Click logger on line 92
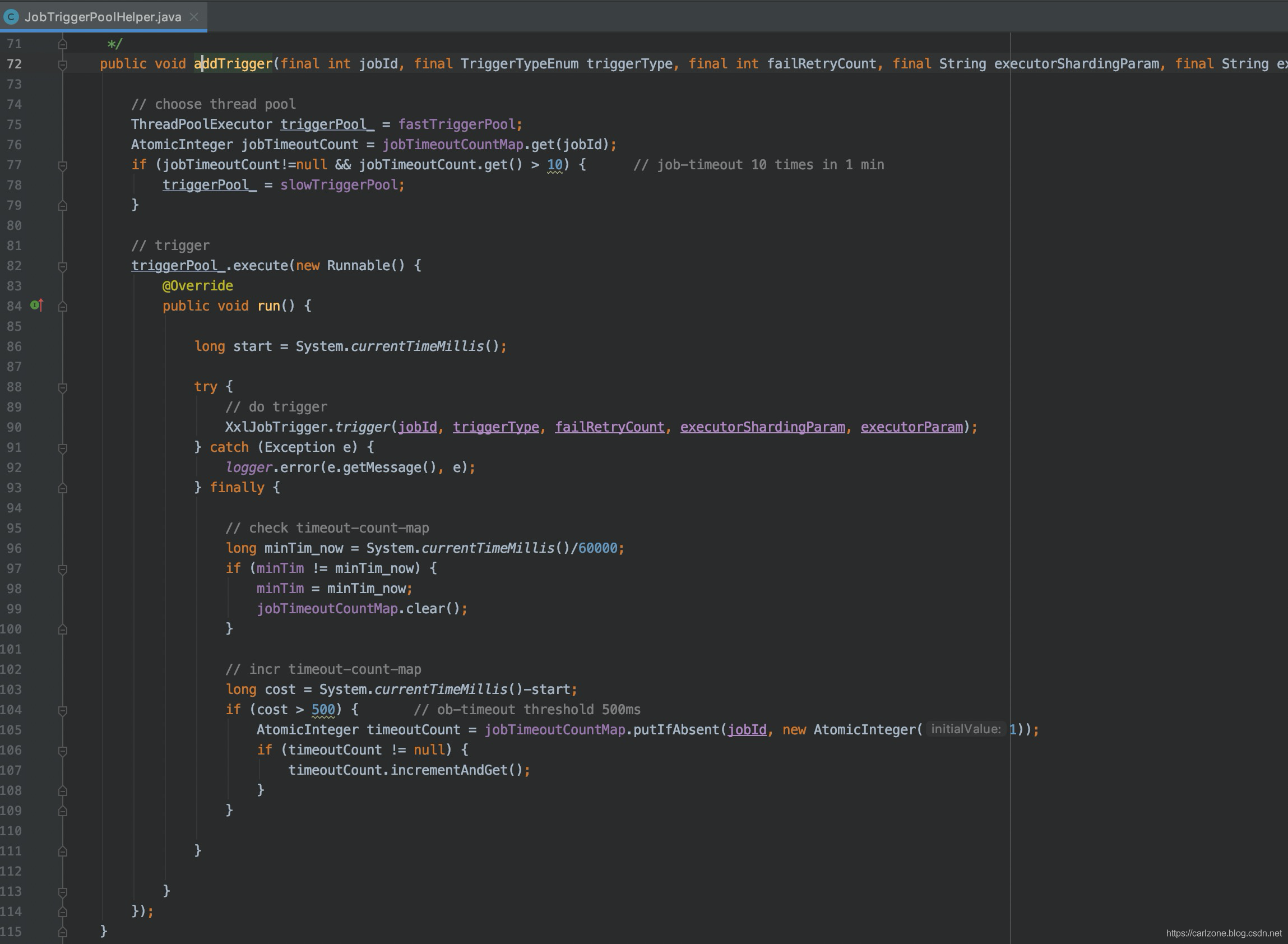Screen dimensions: 1288x944 pos(249,468)
